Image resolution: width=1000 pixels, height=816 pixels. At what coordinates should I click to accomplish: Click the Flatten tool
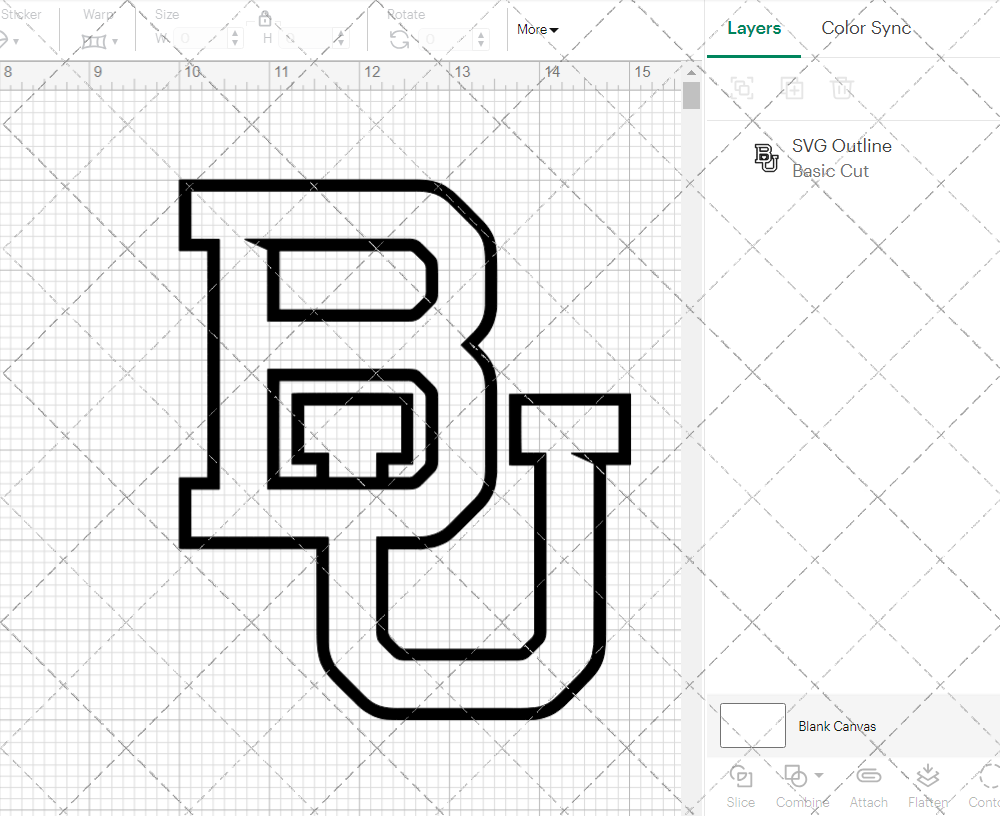coord(927,785)
